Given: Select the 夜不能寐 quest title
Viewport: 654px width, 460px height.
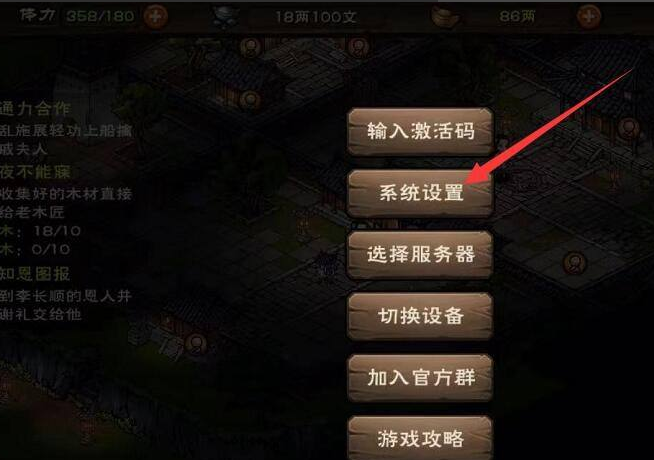Looking at the screenshot, I should point(35,171).
